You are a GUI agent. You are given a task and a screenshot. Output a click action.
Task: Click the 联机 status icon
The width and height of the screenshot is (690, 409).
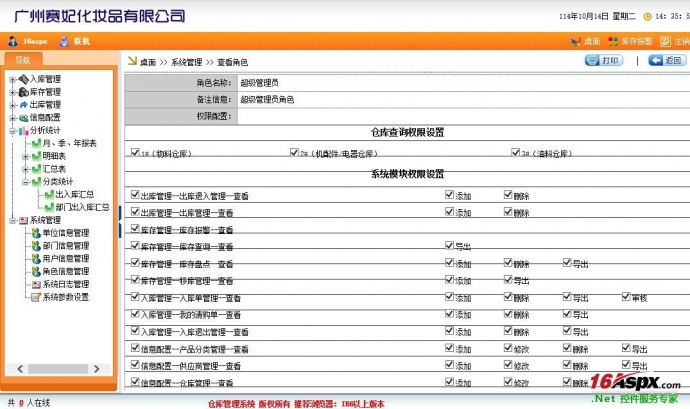(64, 41)
